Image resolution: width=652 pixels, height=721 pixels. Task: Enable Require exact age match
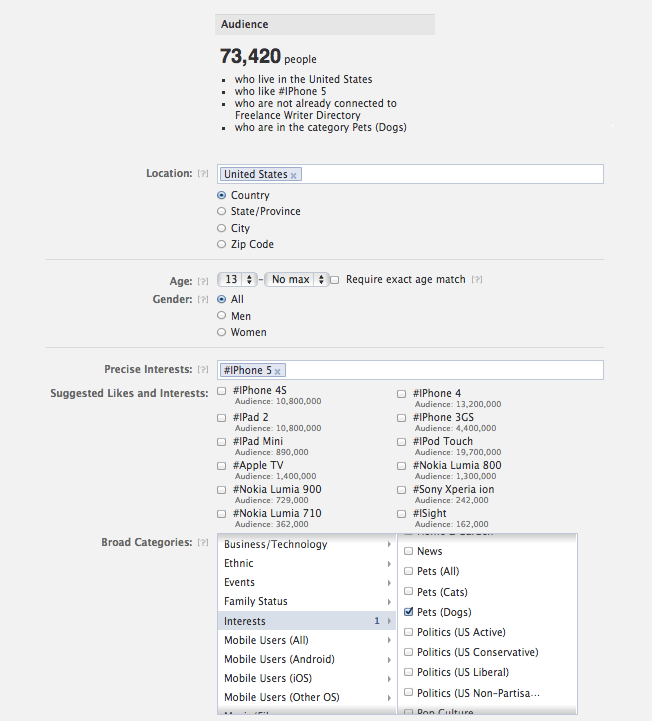coord(335,280)
